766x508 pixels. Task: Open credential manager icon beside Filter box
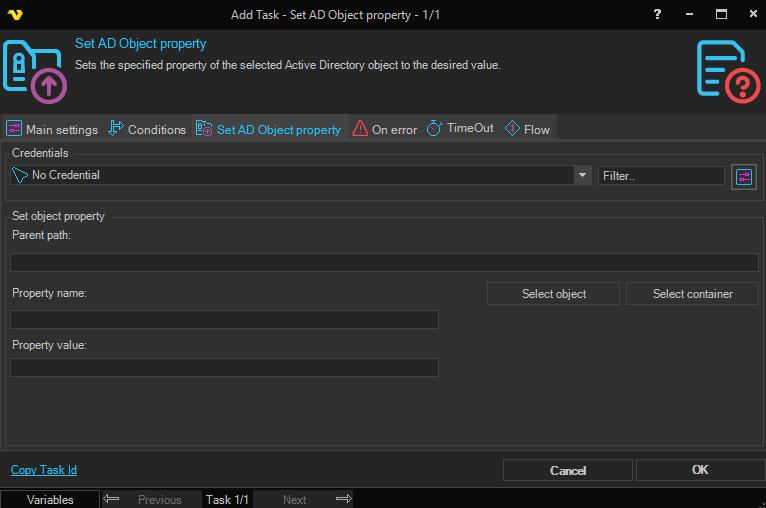pyautogui.click(x=743, y=176)
